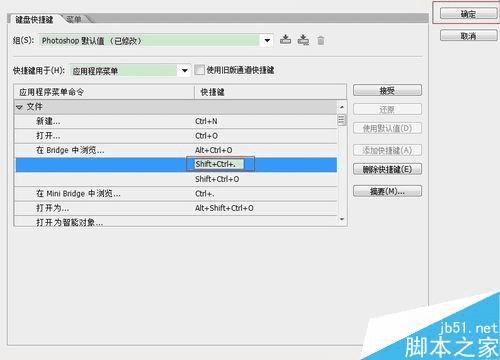
Task: Click the list scrollbar up arrow
Action: tap(342, 107)
